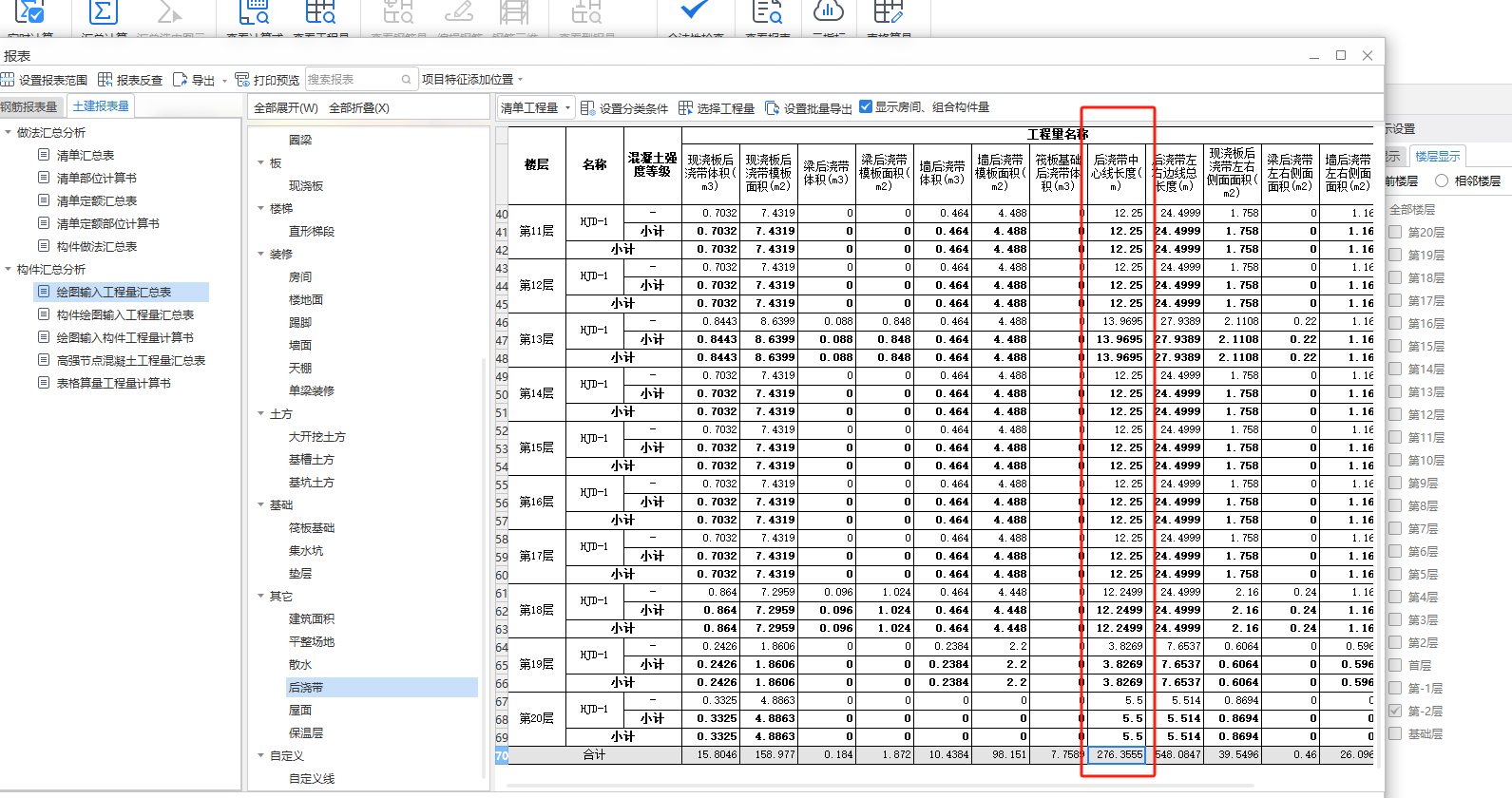
Task: Click document icon beside 清单汇总表
Action: tap(44, 154)
